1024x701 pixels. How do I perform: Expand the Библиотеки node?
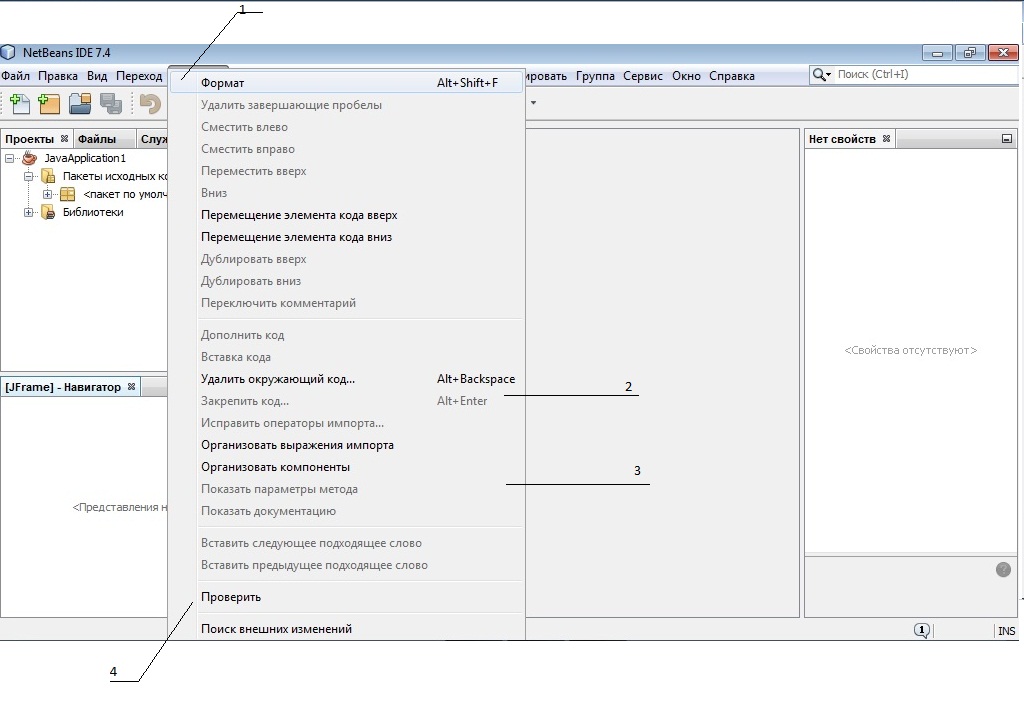point(29,212)
